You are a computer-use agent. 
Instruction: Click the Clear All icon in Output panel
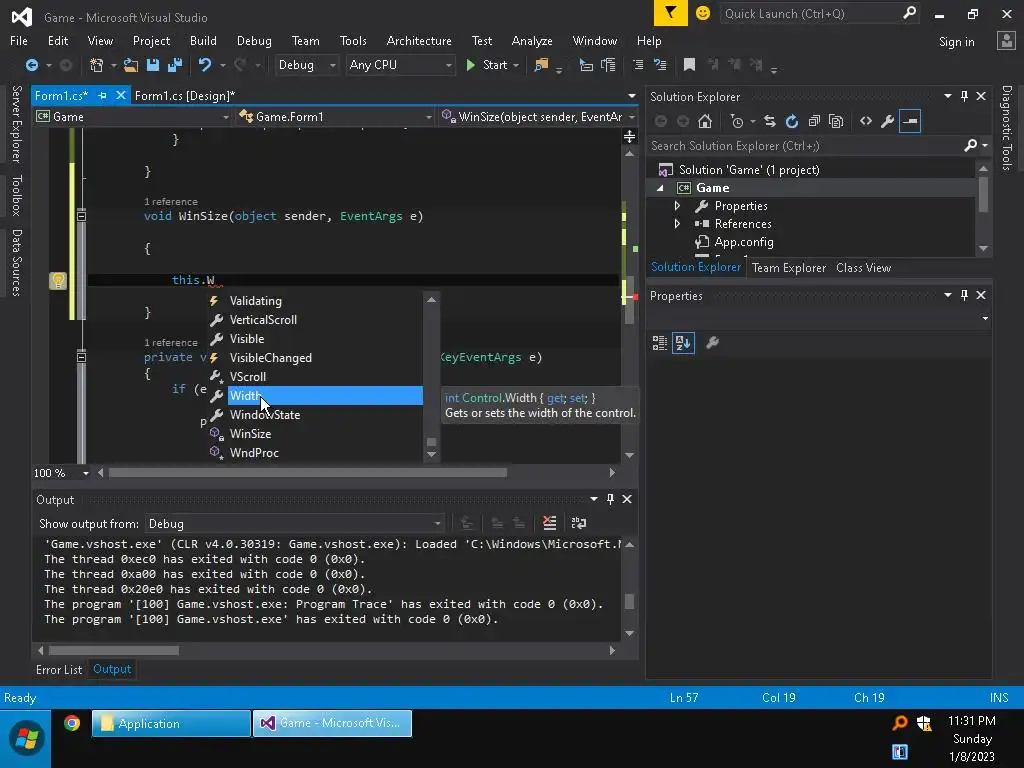pos(549,523)
